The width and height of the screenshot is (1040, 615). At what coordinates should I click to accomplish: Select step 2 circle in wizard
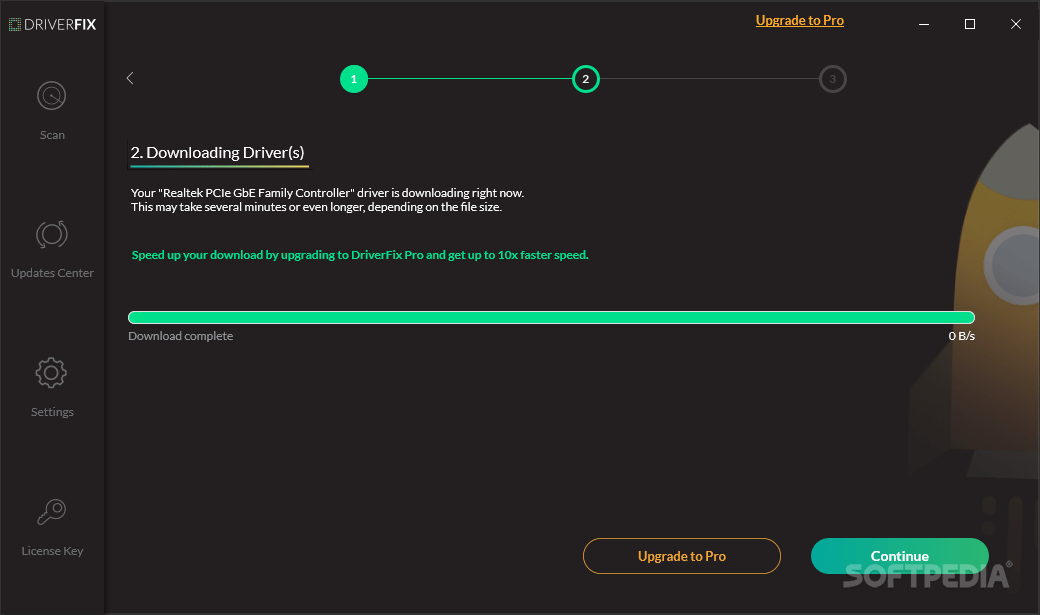[x=586, y=79]
